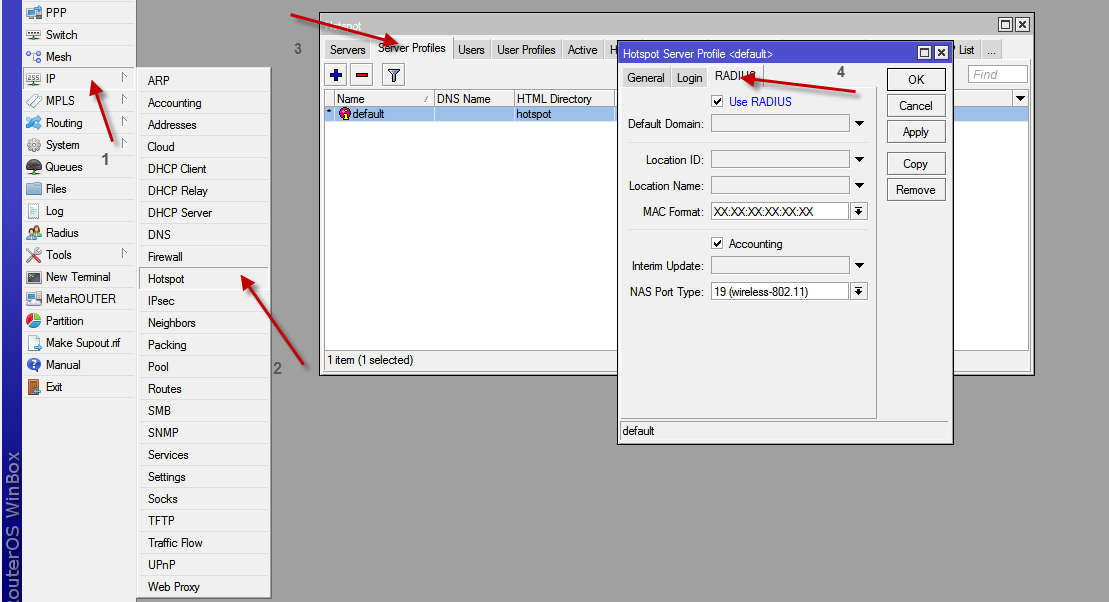Click the DNS Name column header
Screen dimensions: 1109x602
pos(474,98)
